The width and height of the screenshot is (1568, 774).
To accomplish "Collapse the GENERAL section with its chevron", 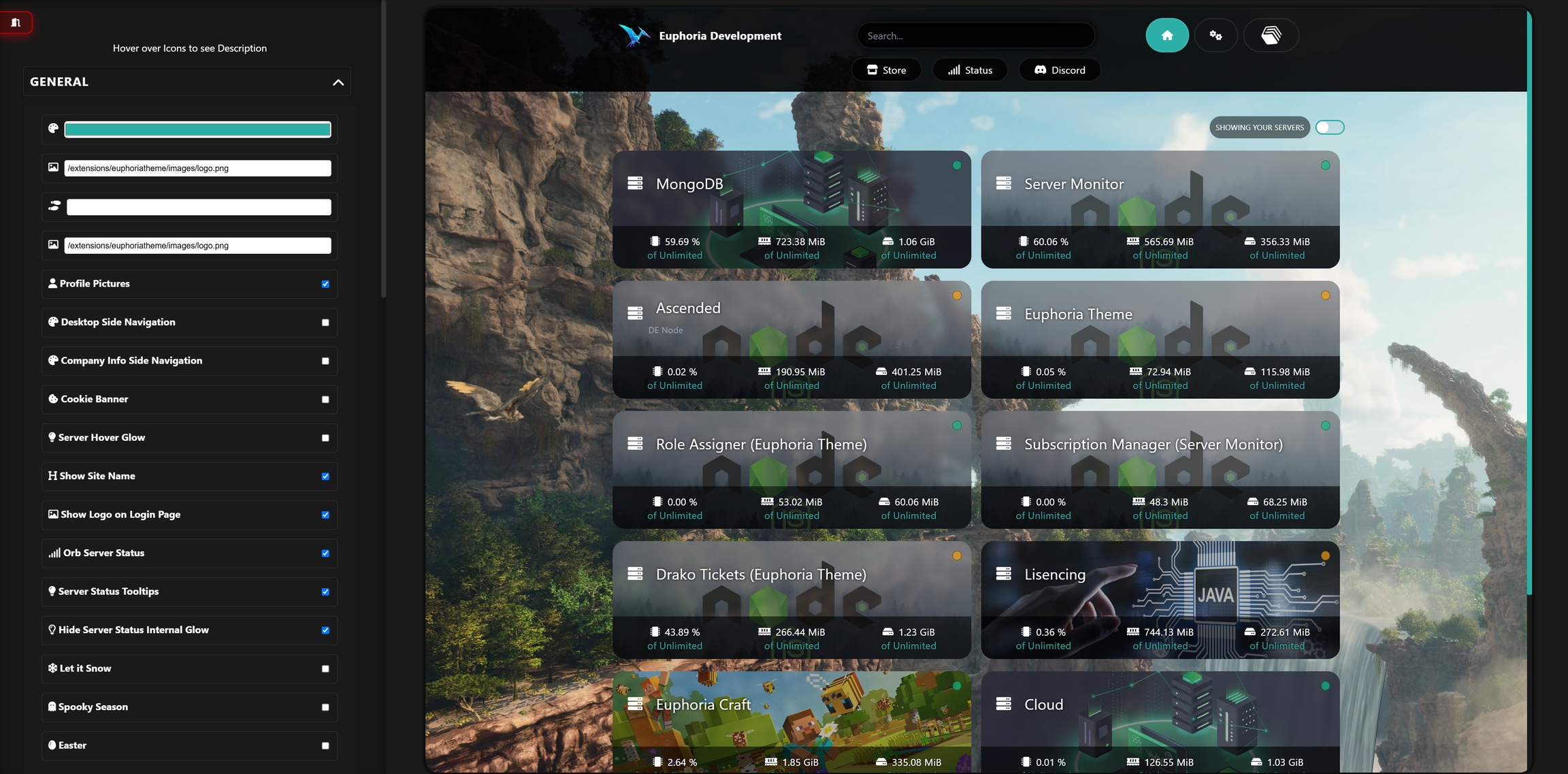I will pos(338,81).
